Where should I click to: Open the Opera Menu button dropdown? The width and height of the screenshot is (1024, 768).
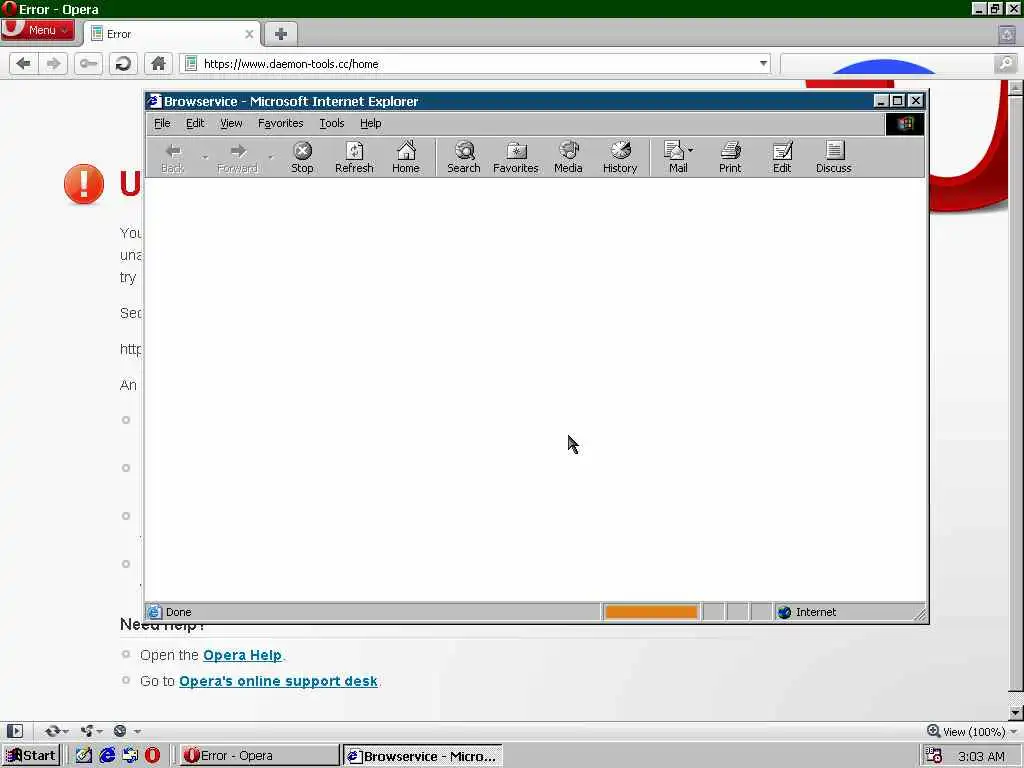click(x=38, y=30)
